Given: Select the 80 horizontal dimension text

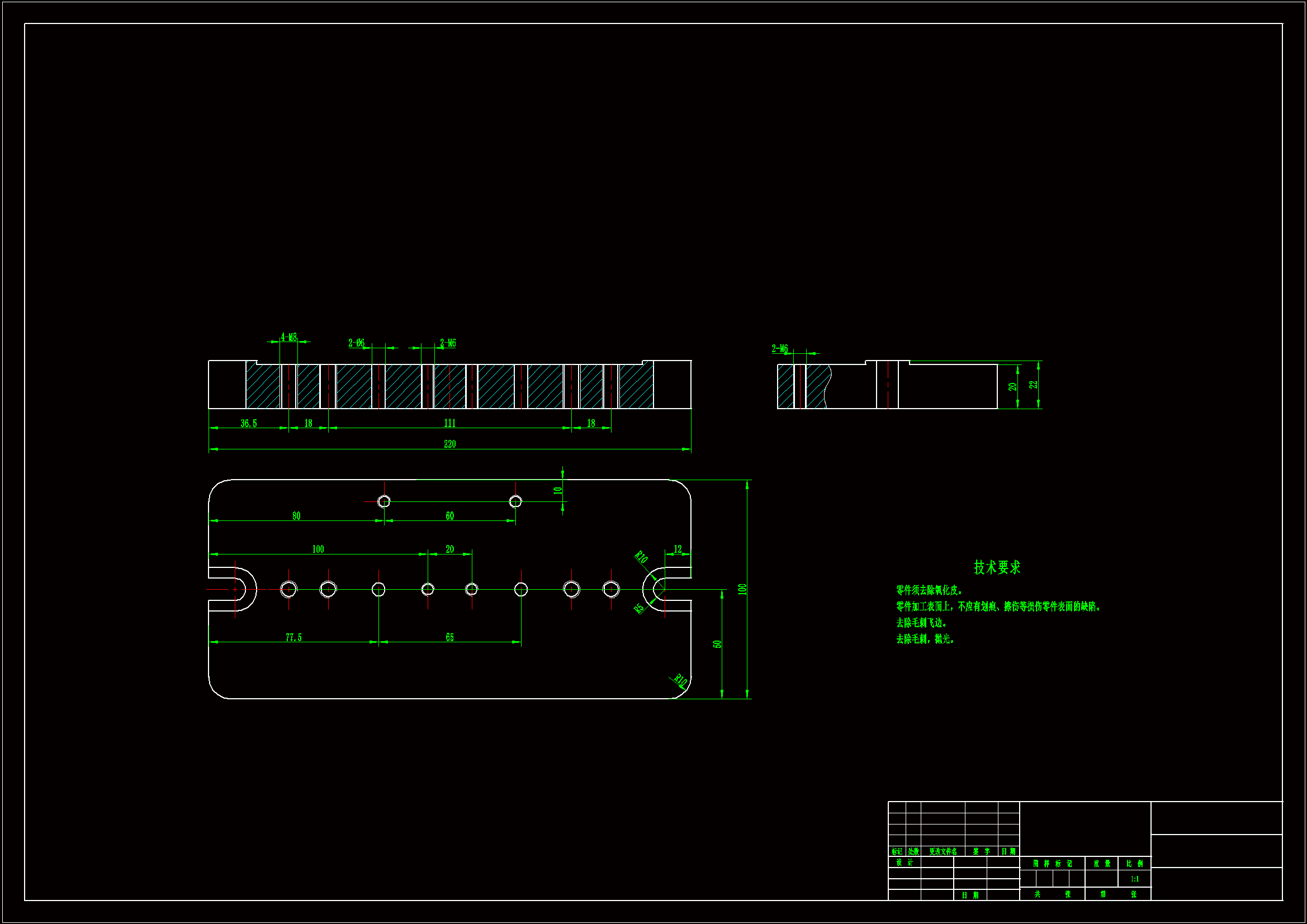Looking at the screenshot, I should pyautogui.click(x=296, y=516).
